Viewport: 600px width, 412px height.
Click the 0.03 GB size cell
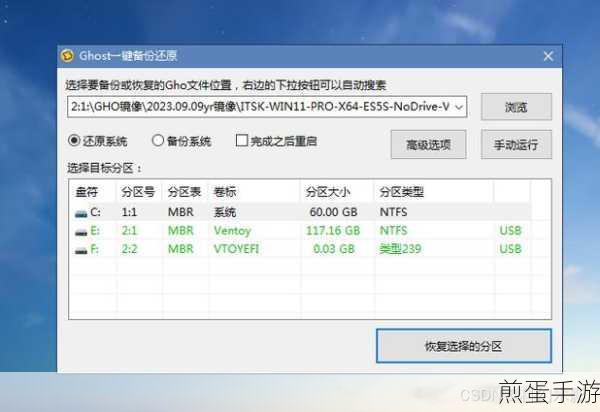334,249
